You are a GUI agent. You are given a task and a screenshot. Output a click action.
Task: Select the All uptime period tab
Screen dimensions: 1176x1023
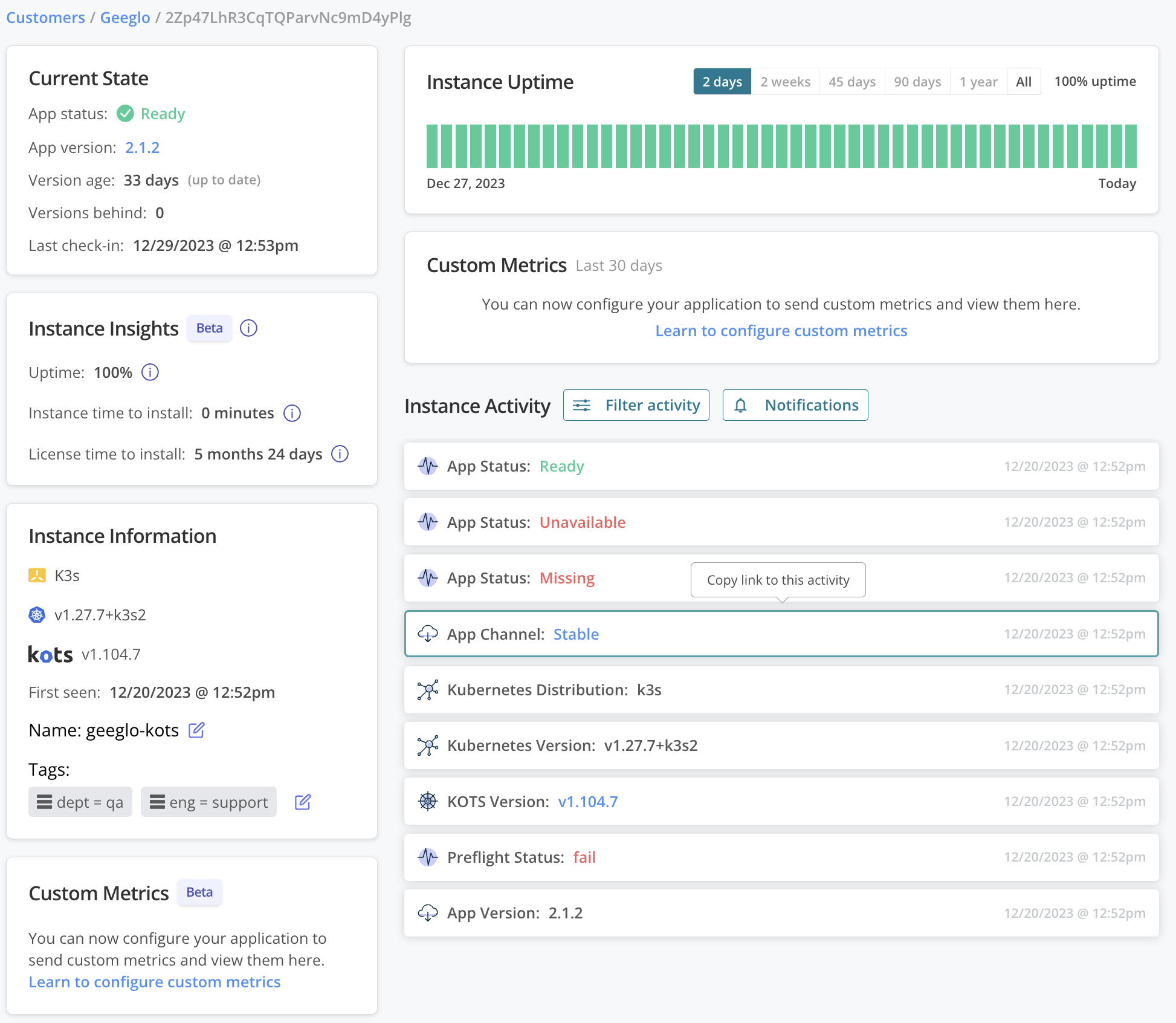[x=1023, y=81]
